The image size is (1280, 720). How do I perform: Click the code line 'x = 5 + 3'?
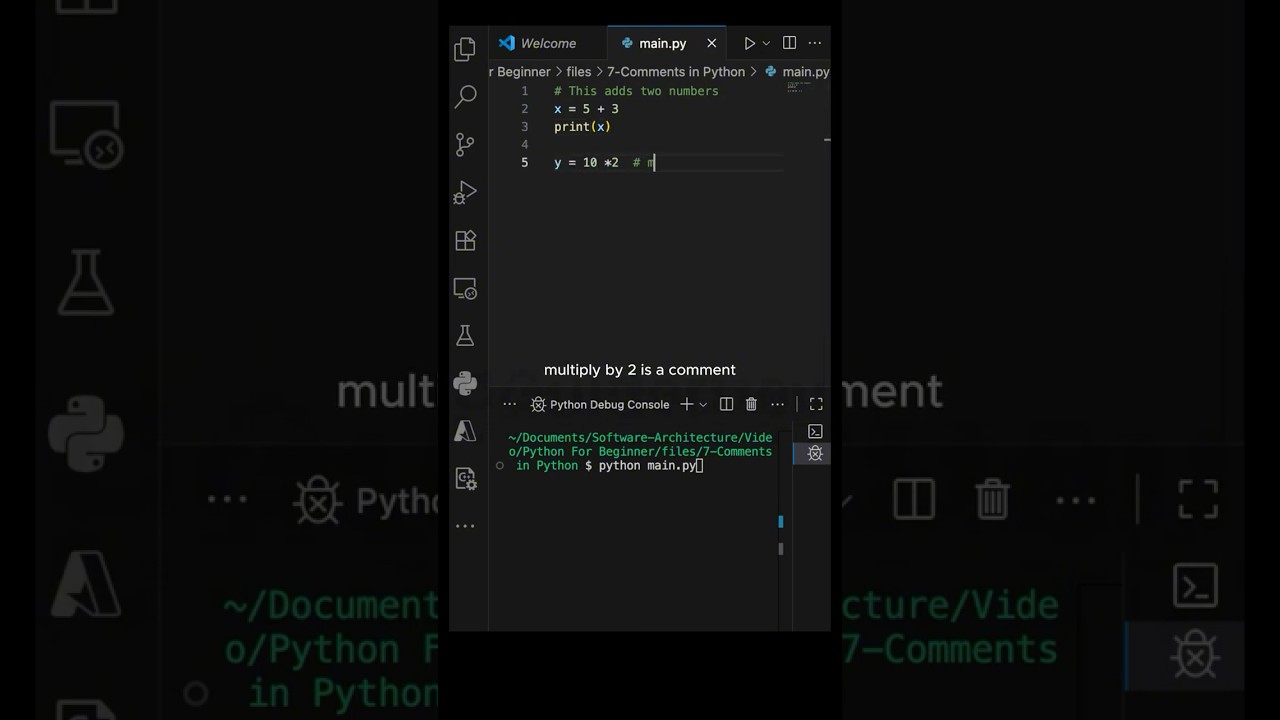[586, 109]
